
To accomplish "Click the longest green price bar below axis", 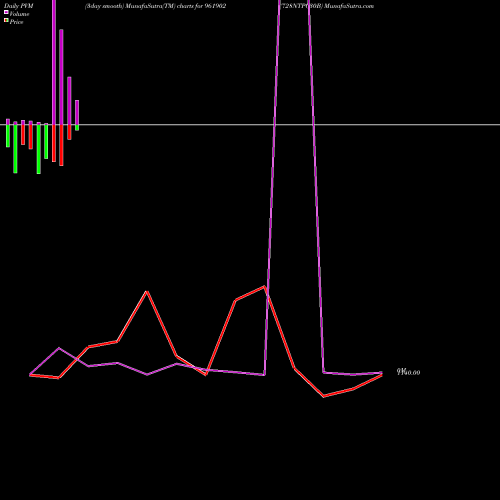I will (x=39, y=149).
